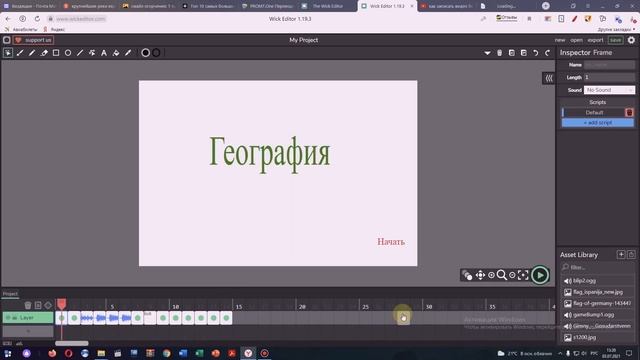Select the Cursor selection tool
This screenshot has height=360, width=640.
[x=8, y=53]
